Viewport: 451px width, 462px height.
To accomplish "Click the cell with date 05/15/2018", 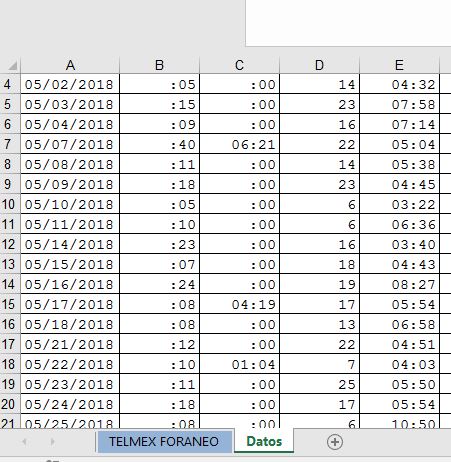I will tap(70, 264).
